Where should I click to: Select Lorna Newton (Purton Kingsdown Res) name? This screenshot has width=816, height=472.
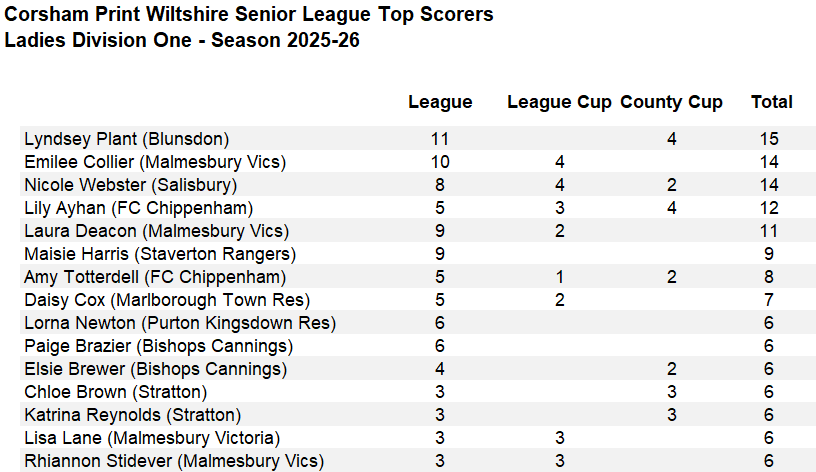click(180, 323)
